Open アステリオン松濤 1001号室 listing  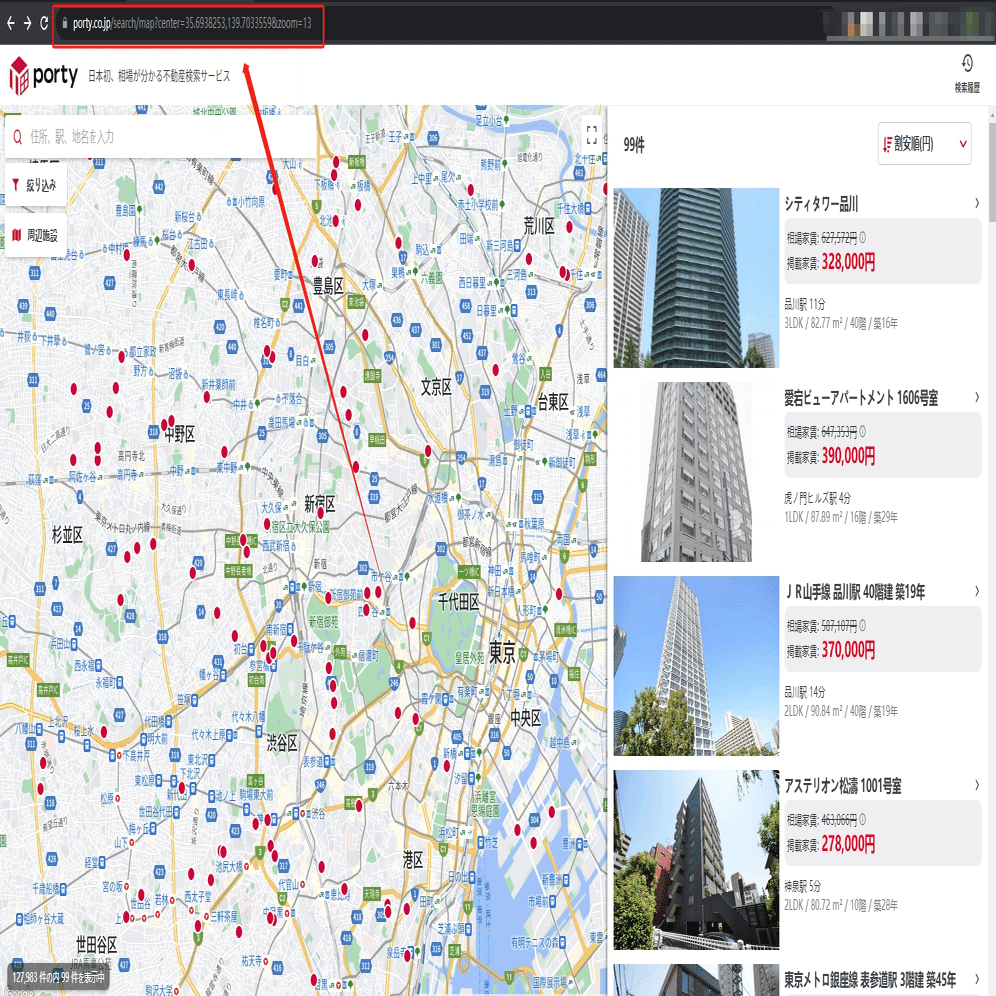tap(842, 786)
